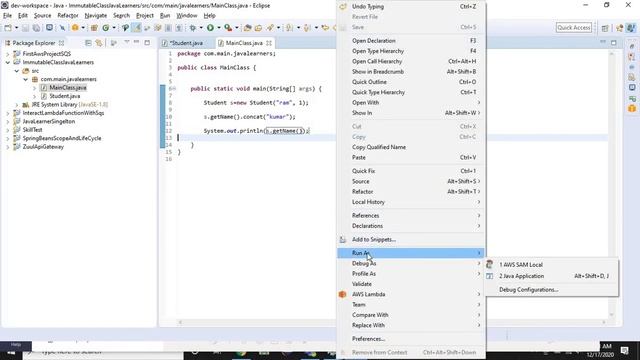The width and height of the screenshot is (640, 360).
Task: Click Last Edit Location toolbar icon
Action: click(x=325, y=28)
